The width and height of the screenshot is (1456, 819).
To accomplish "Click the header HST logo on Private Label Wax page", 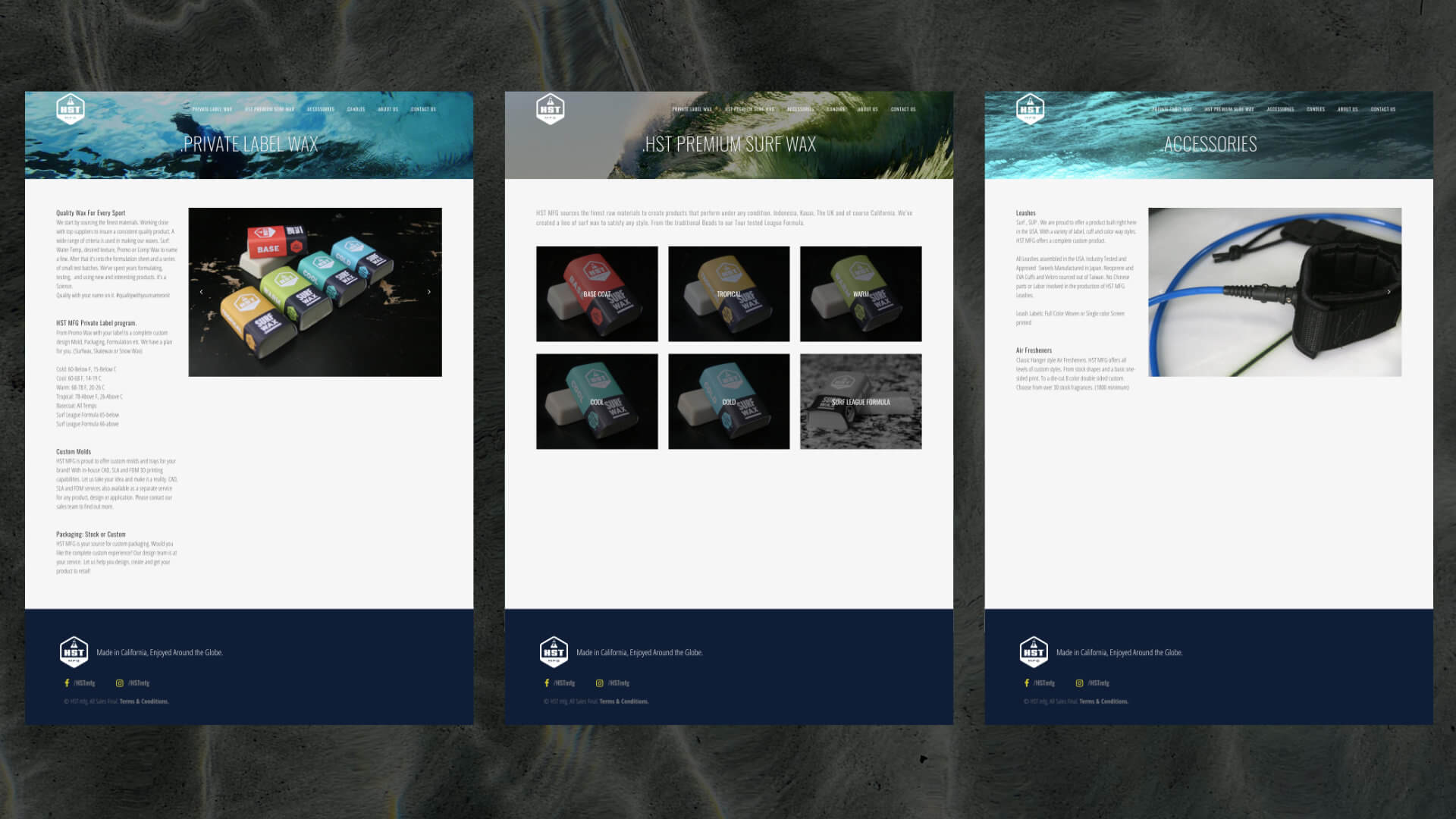I will [x=71, y=108].
